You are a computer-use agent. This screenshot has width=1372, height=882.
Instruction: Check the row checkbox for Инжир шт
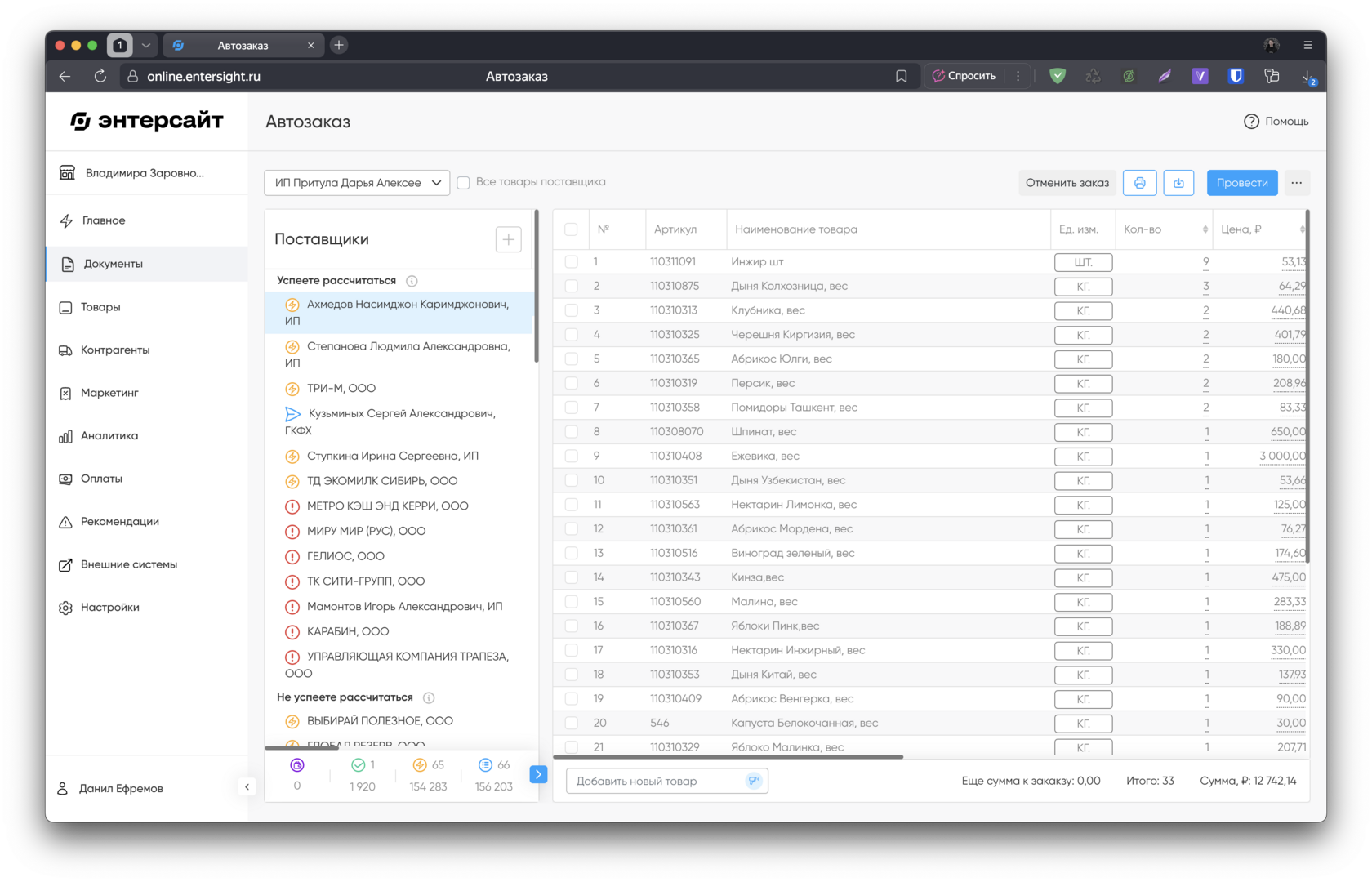572,262
